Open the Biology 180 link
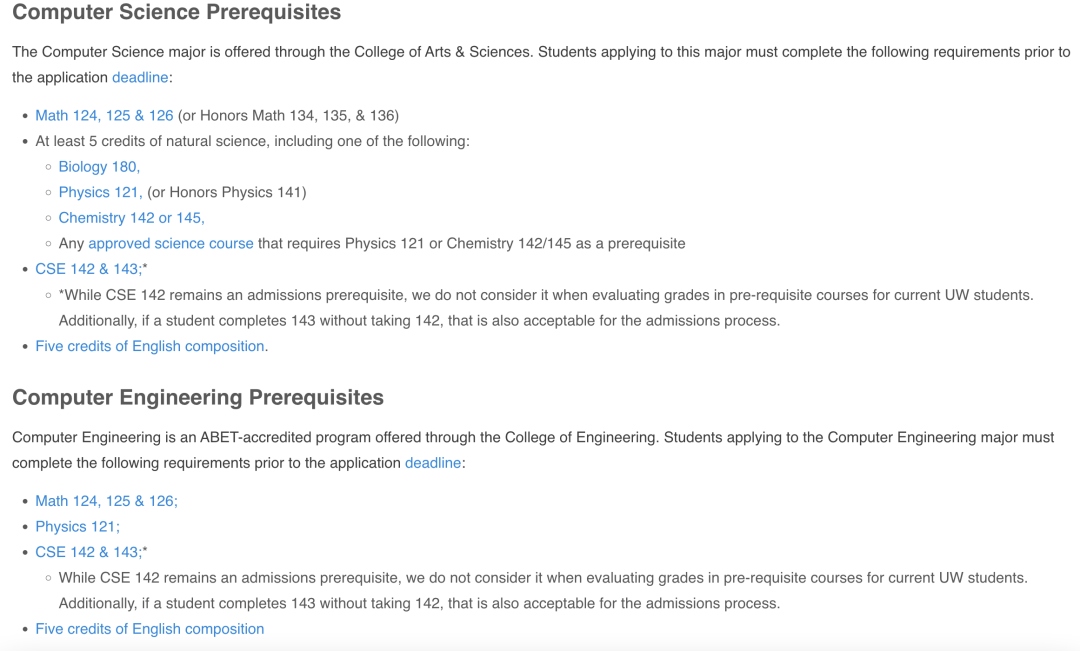 [x=99, y=167]
